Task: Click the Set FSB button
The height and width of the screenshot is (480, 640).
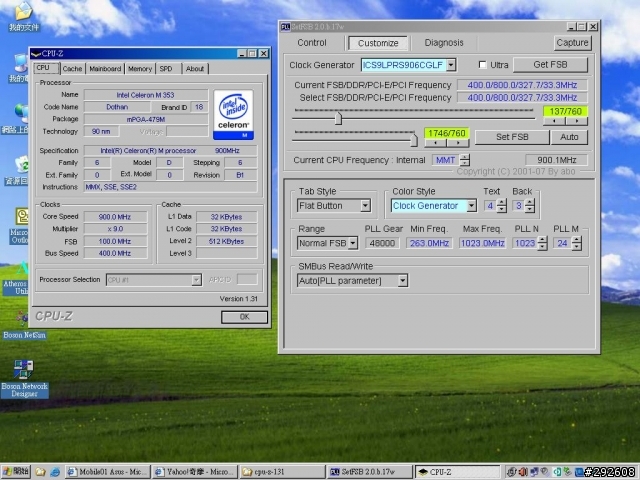Action: [x=512, y=137]
